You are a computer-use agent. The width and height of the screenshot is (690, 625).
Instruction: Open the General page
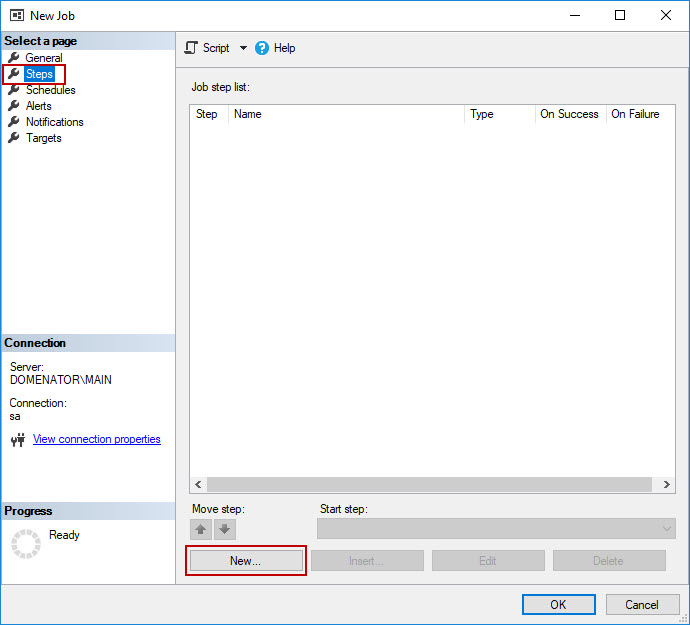[x=44, y=58]
